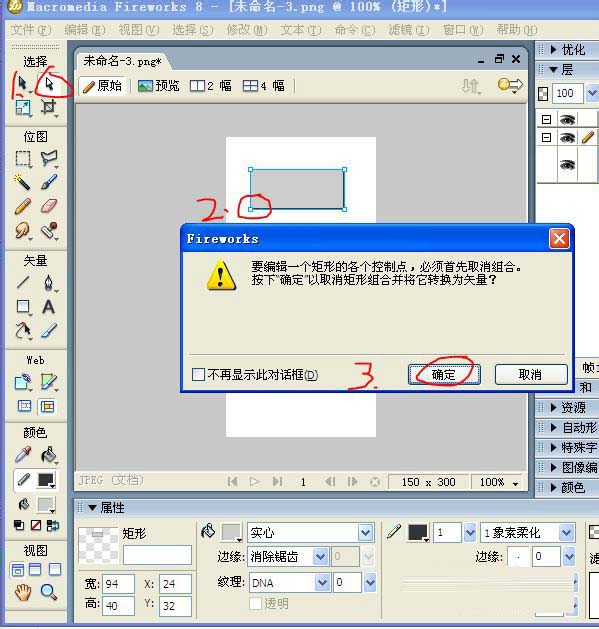Collapse the 层 panel
Image resolution: width=599 pixels, height=629 pixels.
[554, 70]
